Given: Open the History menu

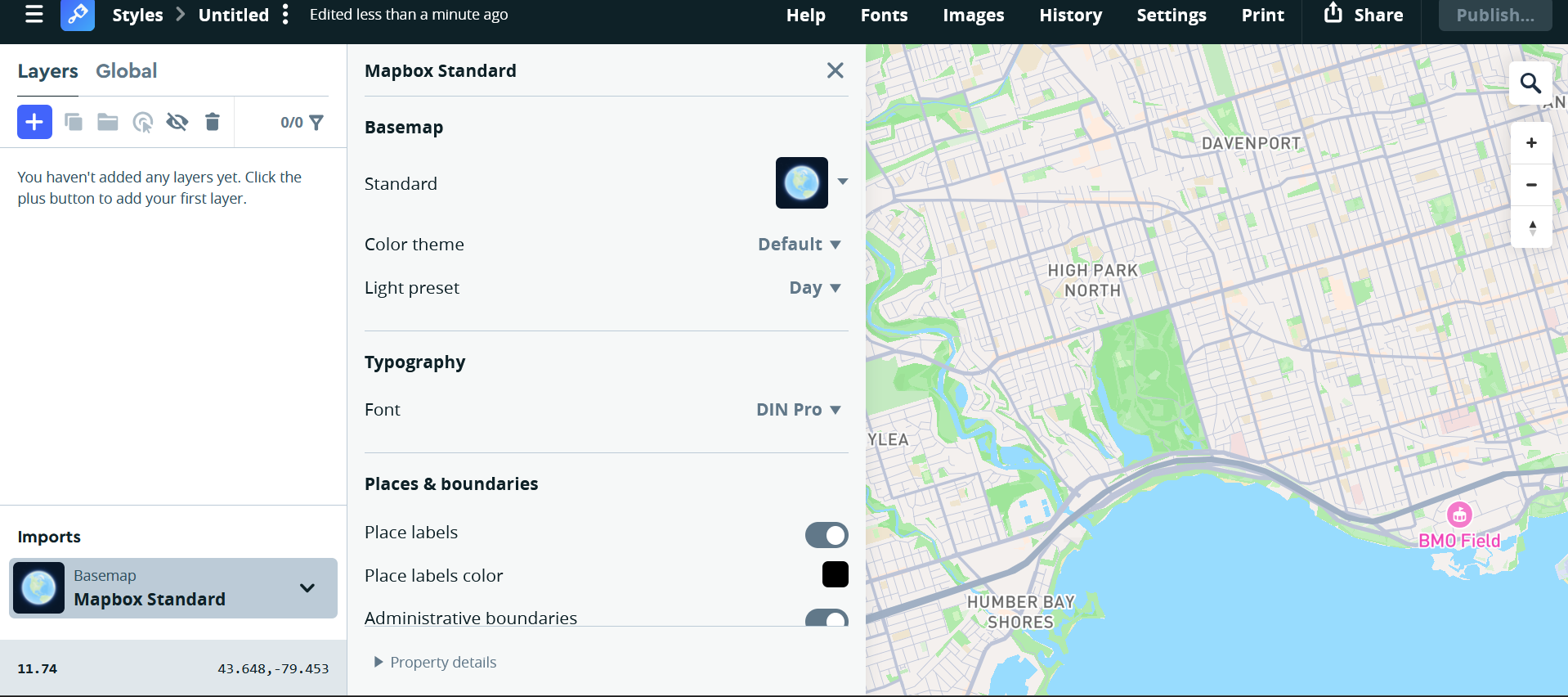Looking at the screenshot, I should [x=1070, y=15].
